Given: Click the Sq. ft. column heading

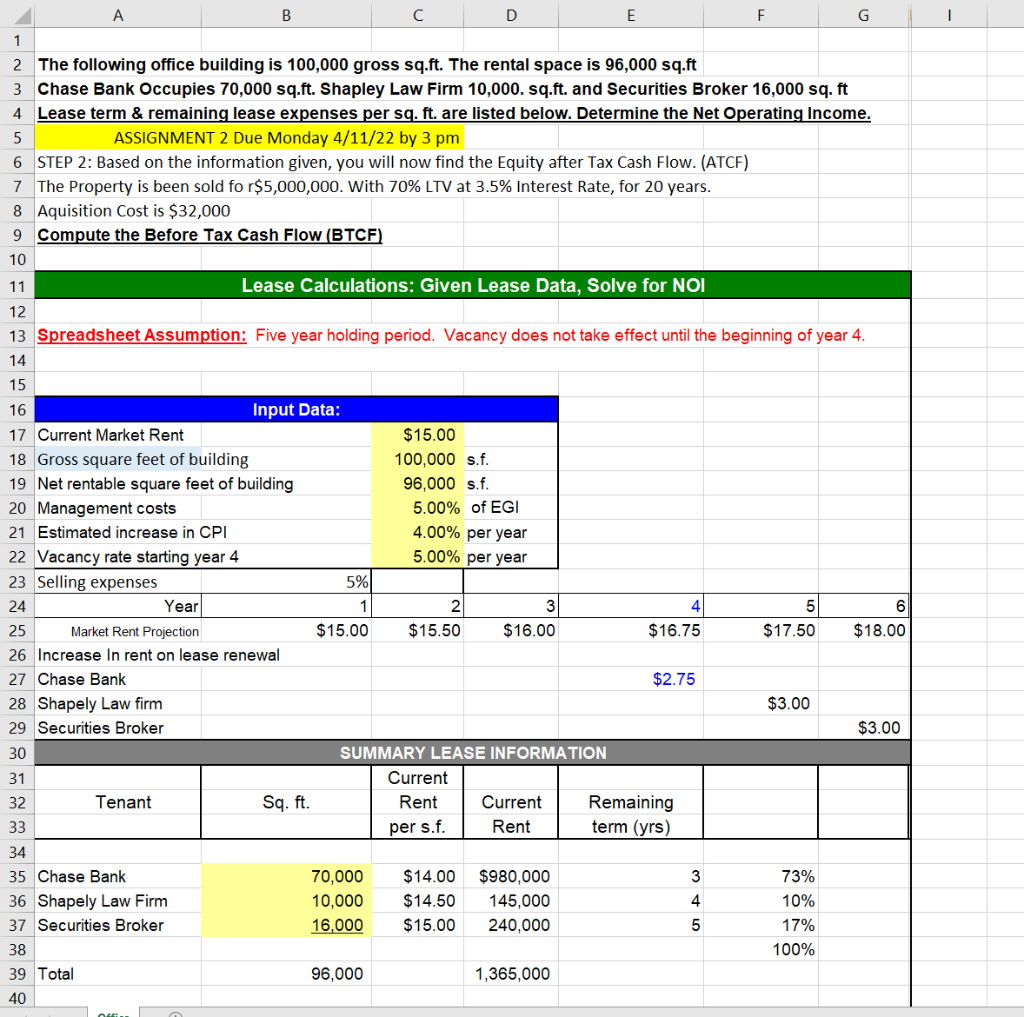Looking at the screenshot, I should pyautogui.click(x=286, y=802).
